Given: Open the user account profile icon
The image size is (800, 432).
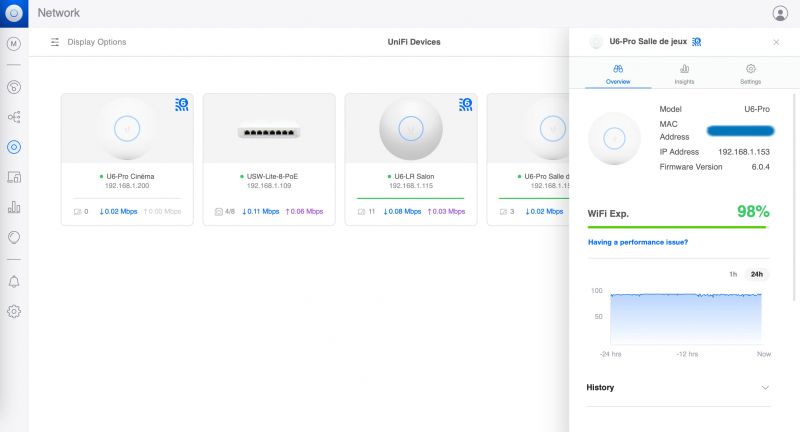Looking at the screenshot, I should pyautogui.click(x=780, y=13).
